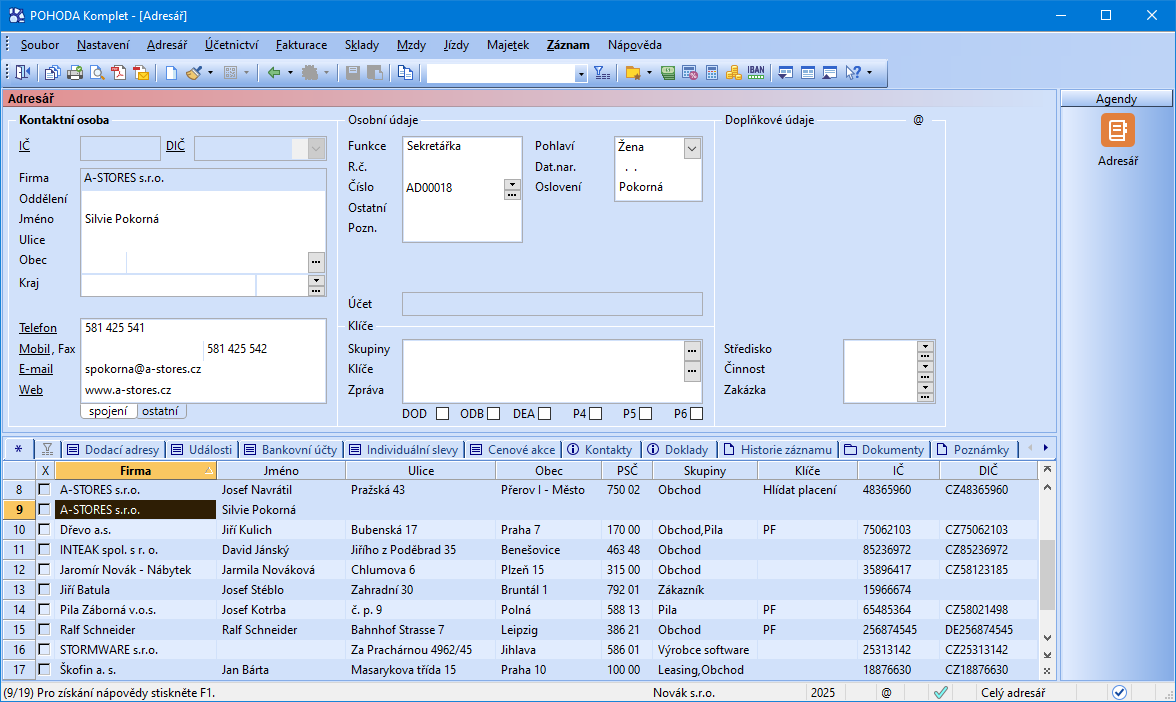The width and height of the screenshot is (1176, 702).
Task: Expand the Číslo AD00018 number series dropdown
Action: [512, 184]
